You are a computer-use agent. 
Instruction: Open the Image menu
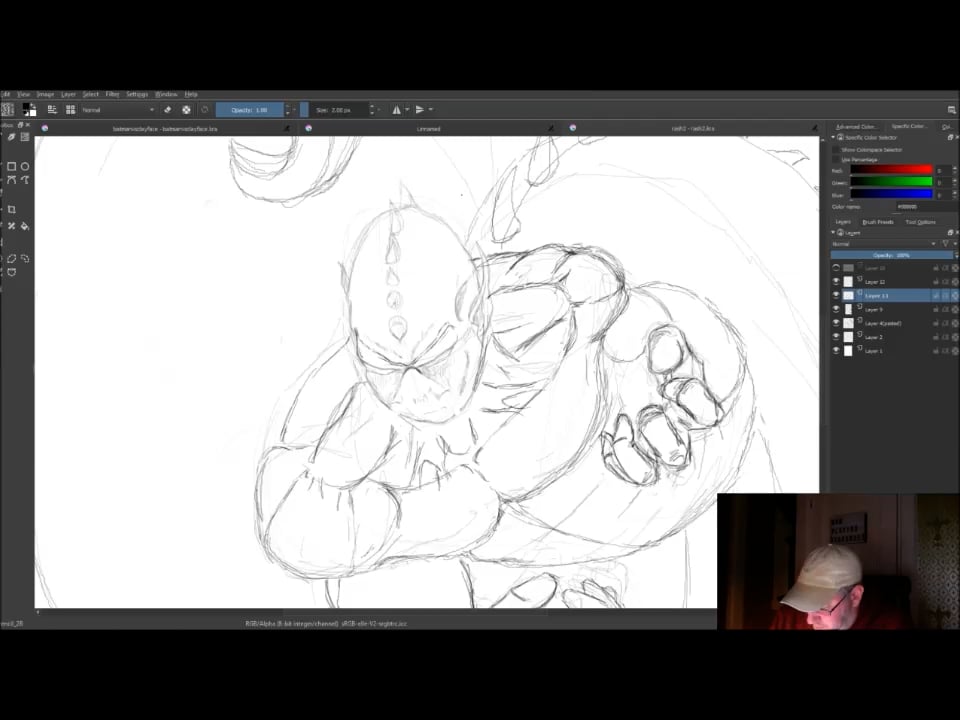point(45,94)
